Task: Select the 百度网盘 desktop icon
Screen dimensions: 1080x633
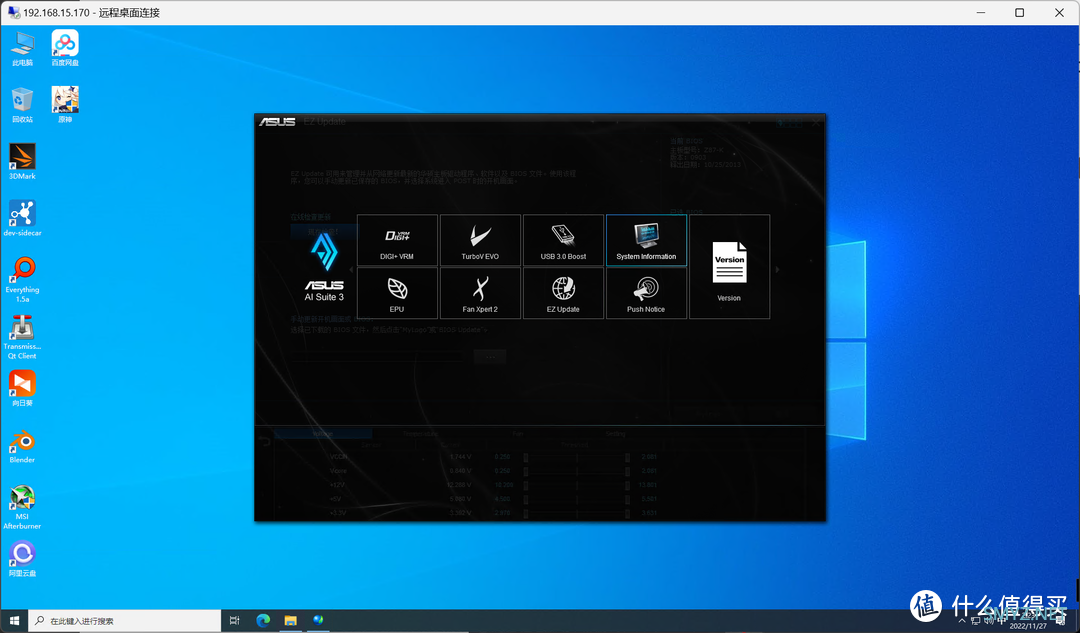Action: coord(65,48)
